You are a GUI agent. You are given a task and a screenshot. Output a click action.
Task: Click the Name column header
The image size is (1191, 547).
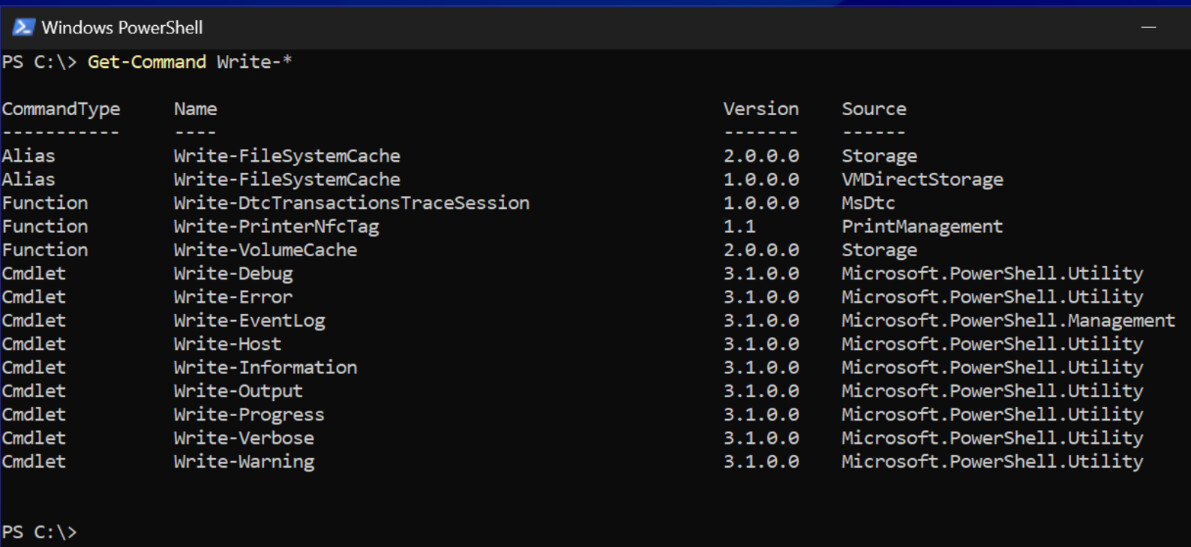coord(195,109)
